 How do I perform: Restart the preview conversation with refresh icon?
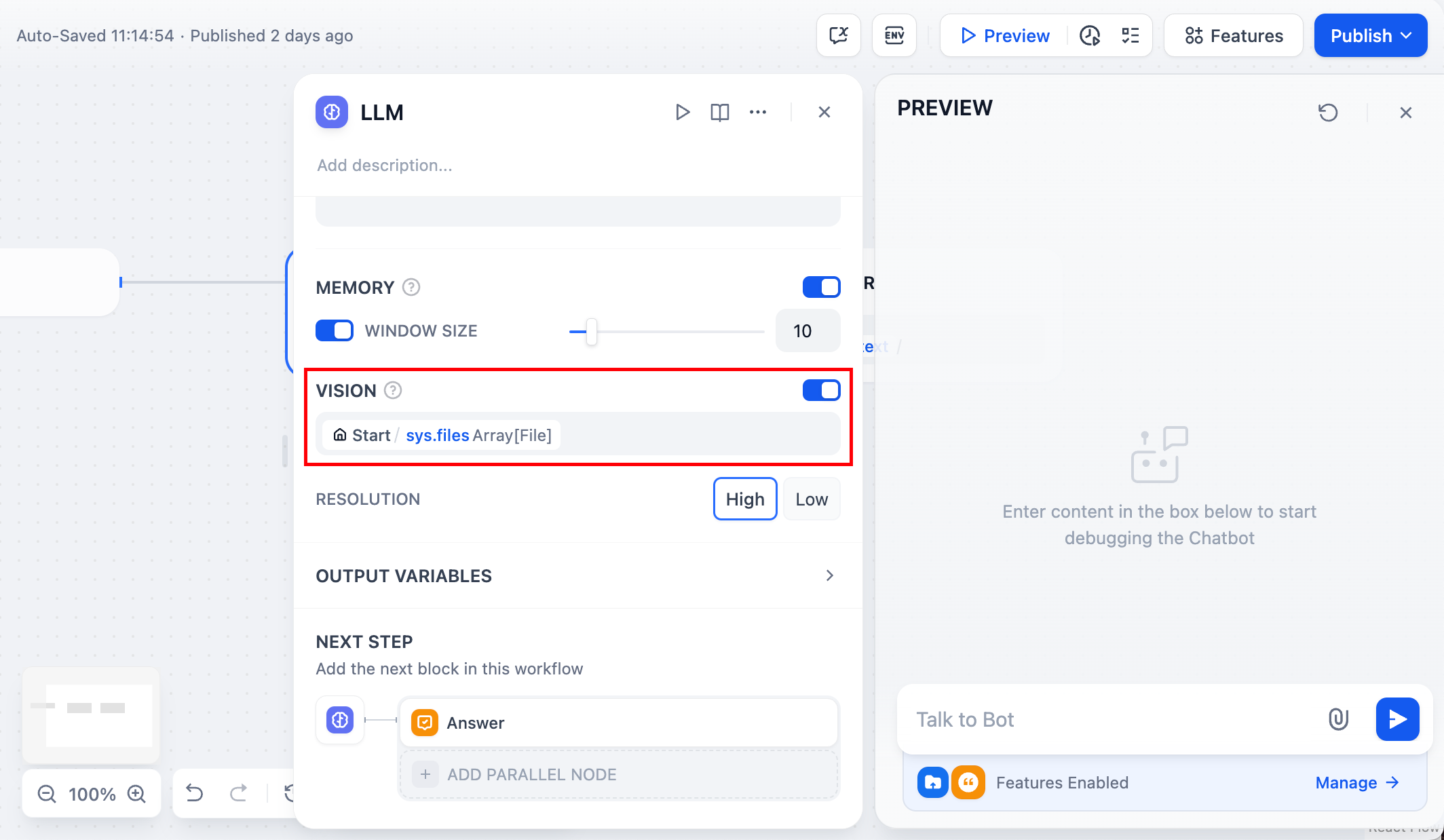[1328, 112]
